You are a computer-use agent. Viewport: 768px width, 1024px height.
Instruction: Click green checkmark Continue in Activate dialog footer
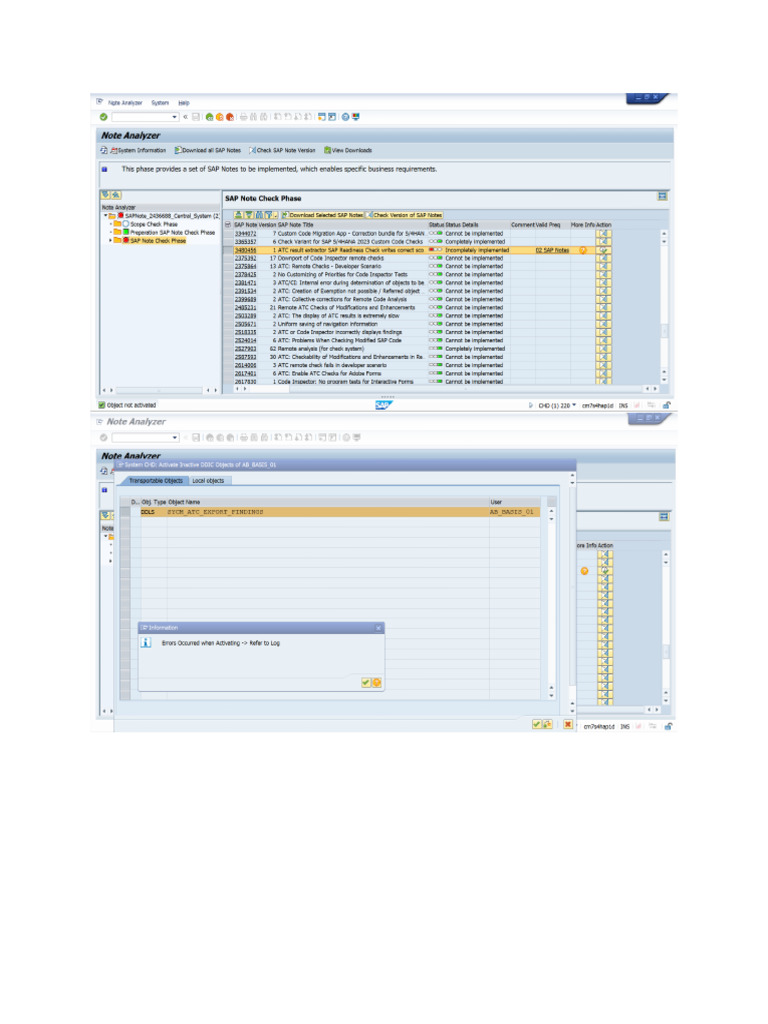(x=537, y=724)
